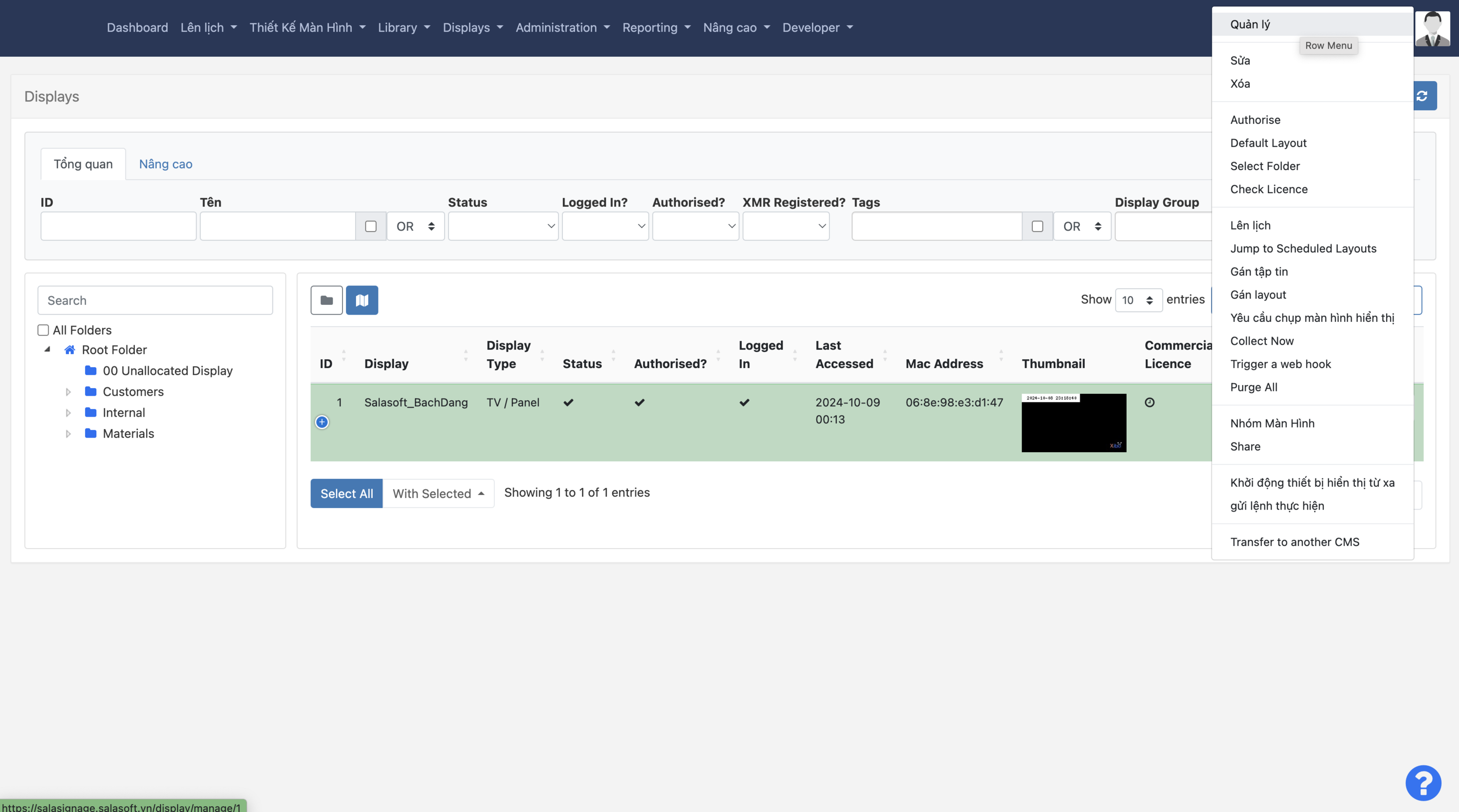1459x812 pixels.
Task: Open the With Selected dropdown
Action: click(438, 493)
